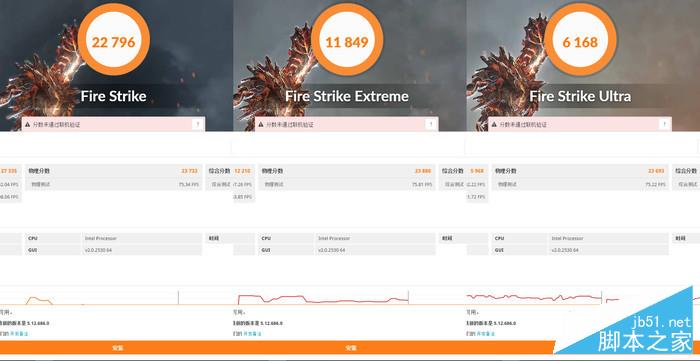Click the 物理分数 label in the Fire Strike Ultra panel

coord(505,171)
